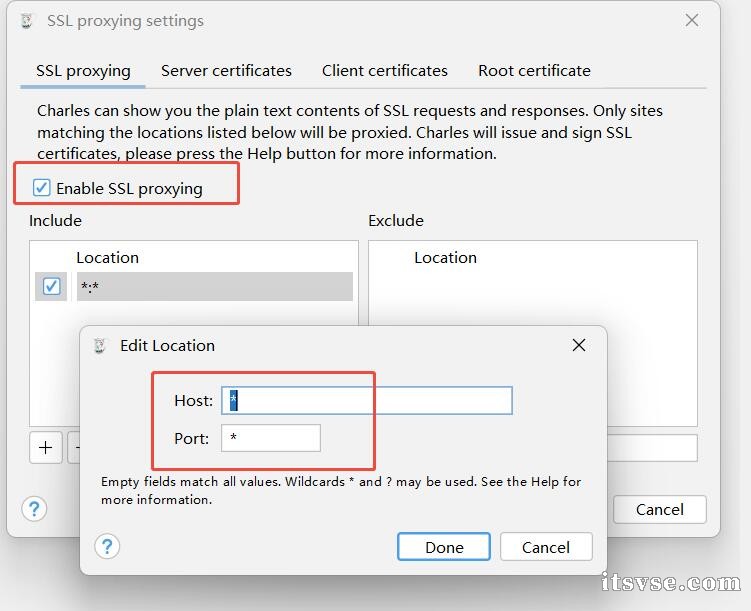The width and height of the screenshot is (751, 611).
Task: Focus the Port input field
Action: coord(271,438)
